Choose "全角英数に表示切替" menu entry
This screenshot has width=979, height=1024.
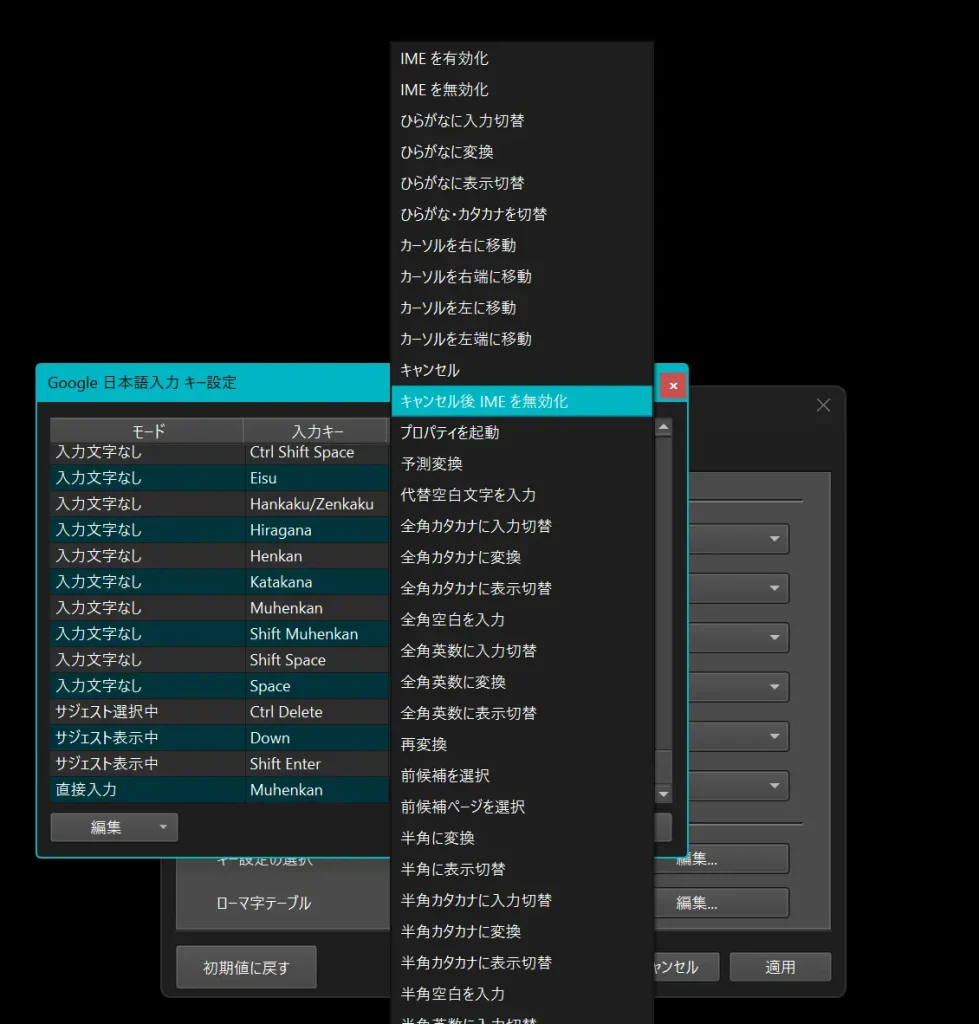click(522, 713)
